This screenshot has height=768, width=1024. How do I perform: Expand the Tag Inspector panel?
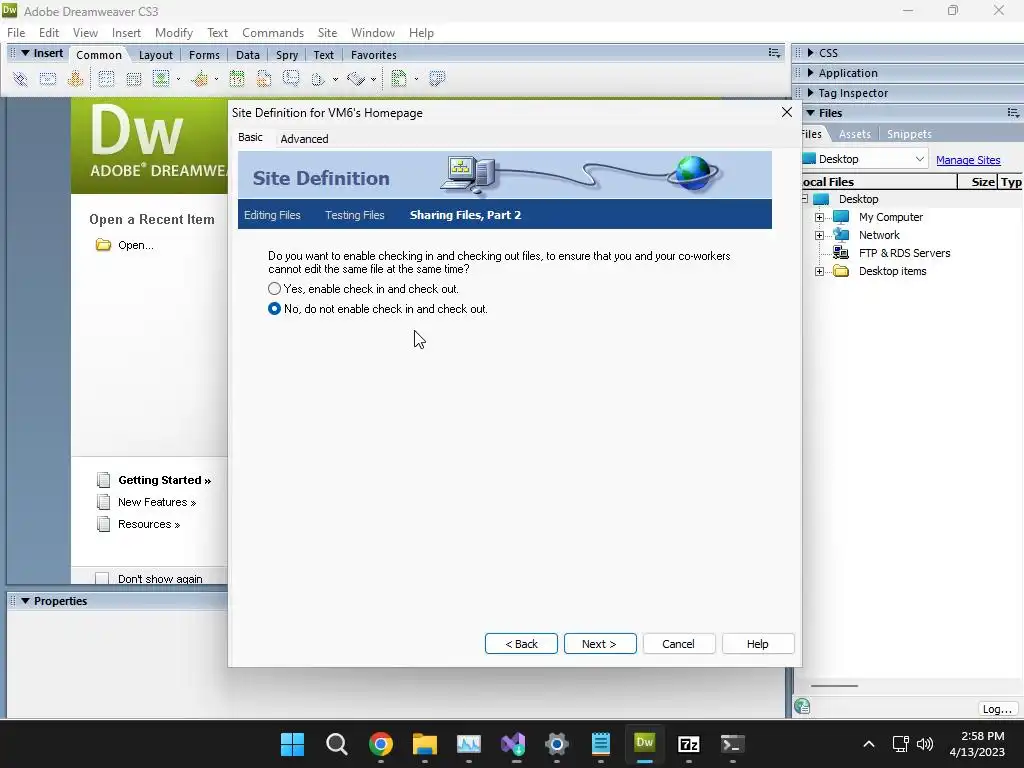pyautogui.click(x=810, y=93)
